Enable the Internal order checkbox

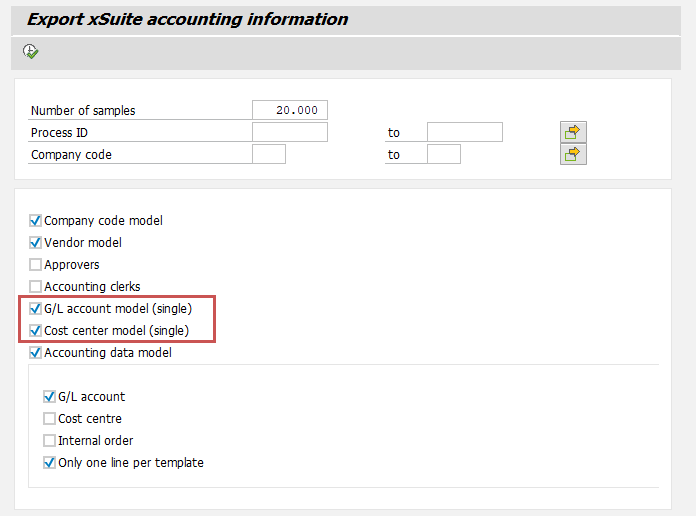[x=50, y=441]
